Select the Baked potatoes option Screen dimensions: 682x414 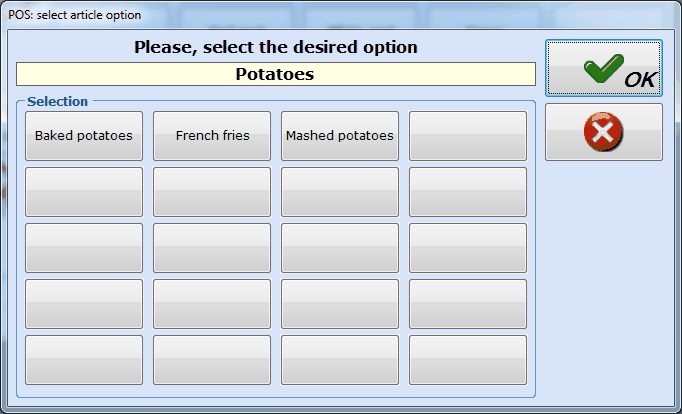tap(84, 136)
